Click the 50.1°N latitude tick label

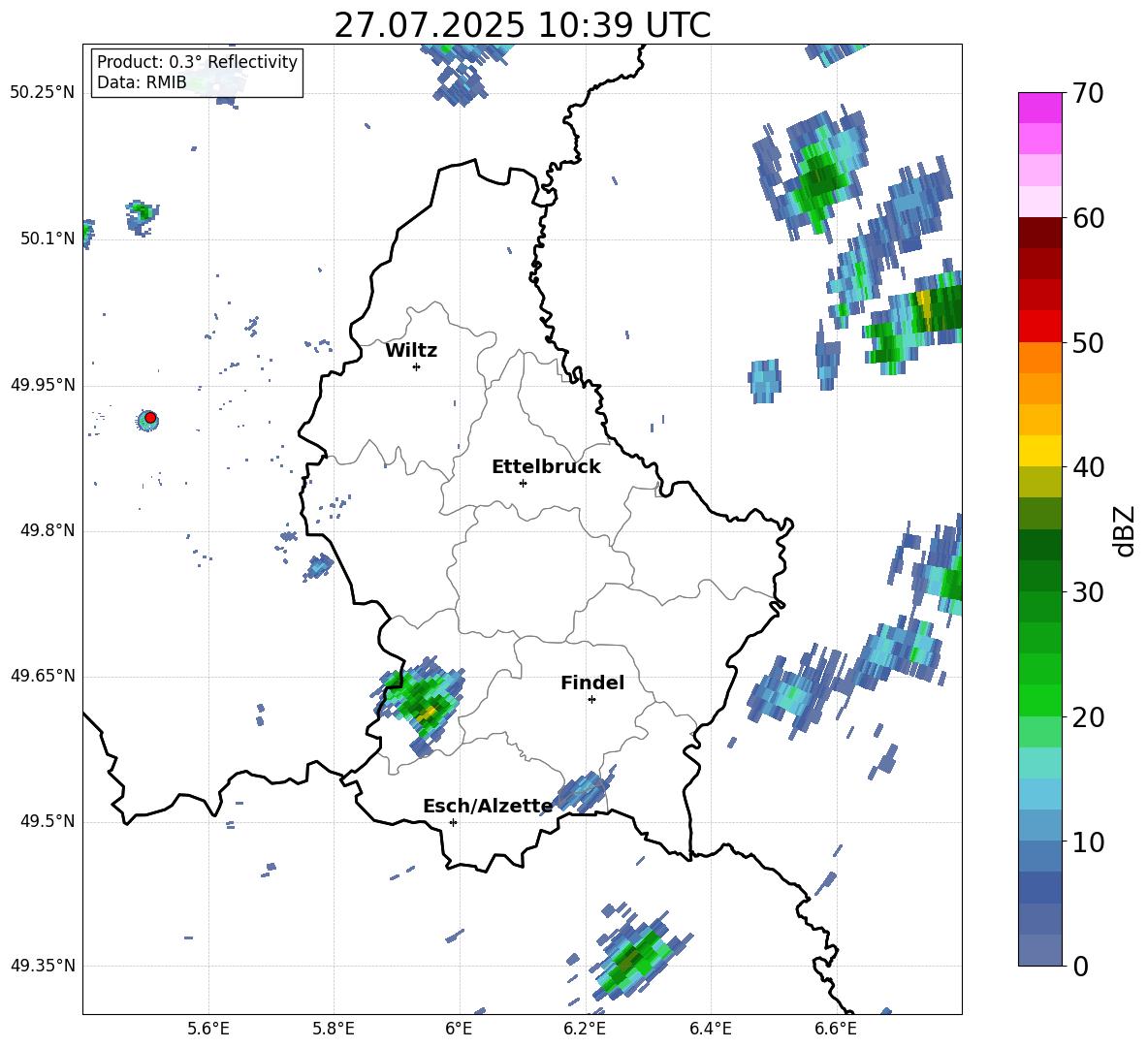pos(48,238)
